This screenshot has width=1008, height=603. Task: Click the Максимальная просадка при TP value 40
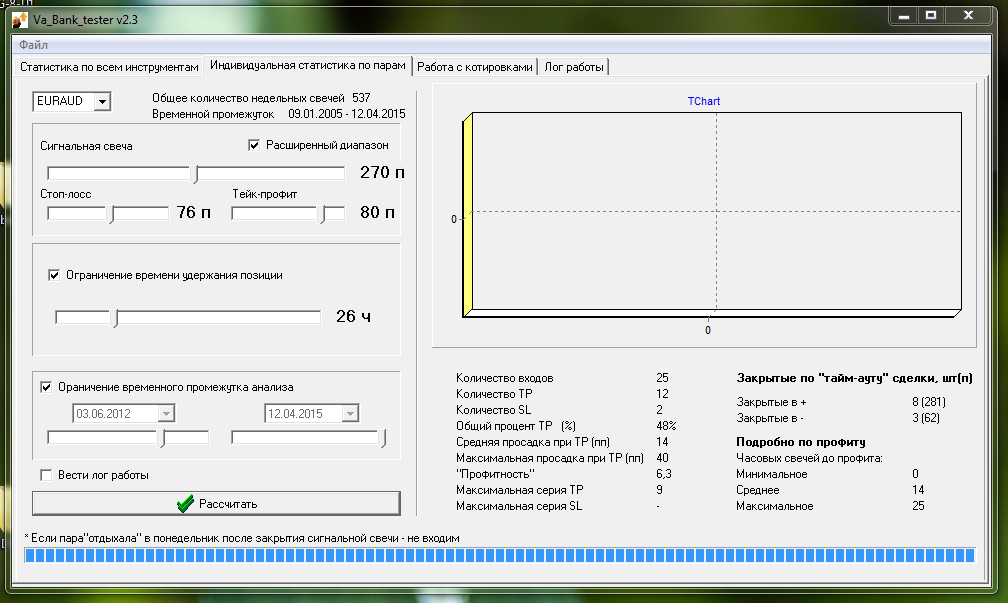pos(662,458)
